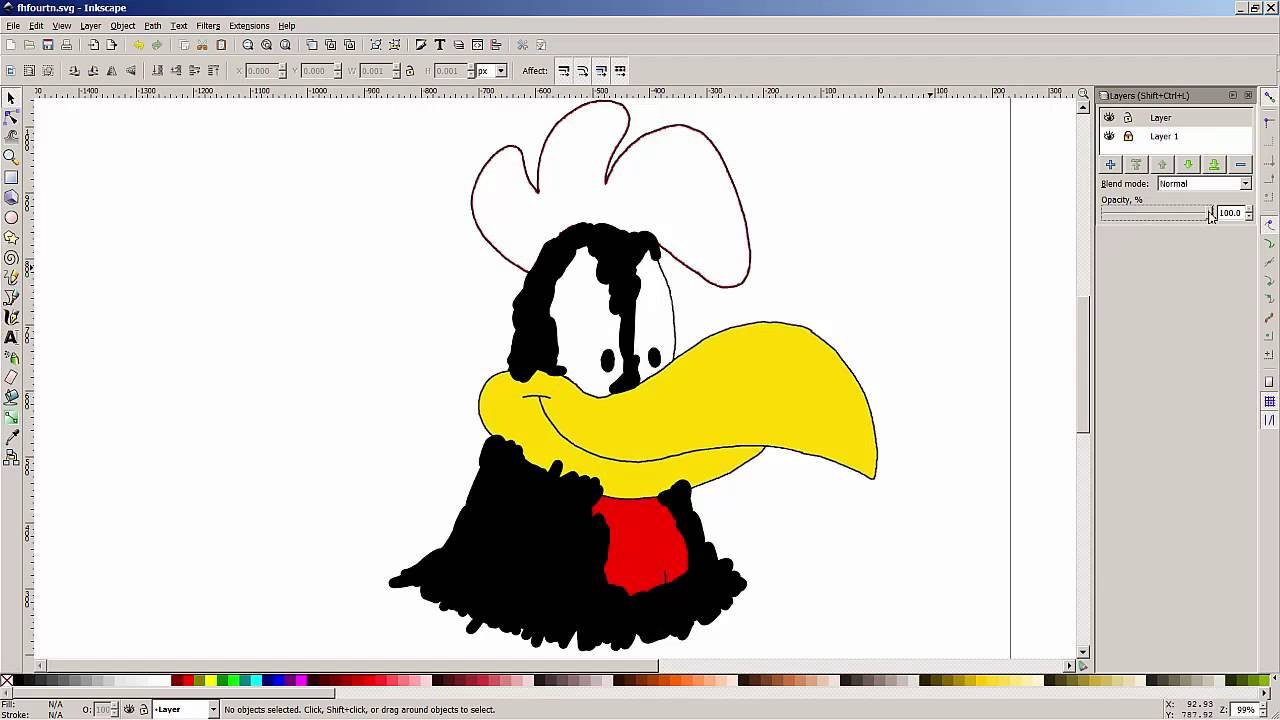The height and width of the screenshot is (720, 1280).
Task: Click the Save document toolbar icon
Action: coord(47,45)
